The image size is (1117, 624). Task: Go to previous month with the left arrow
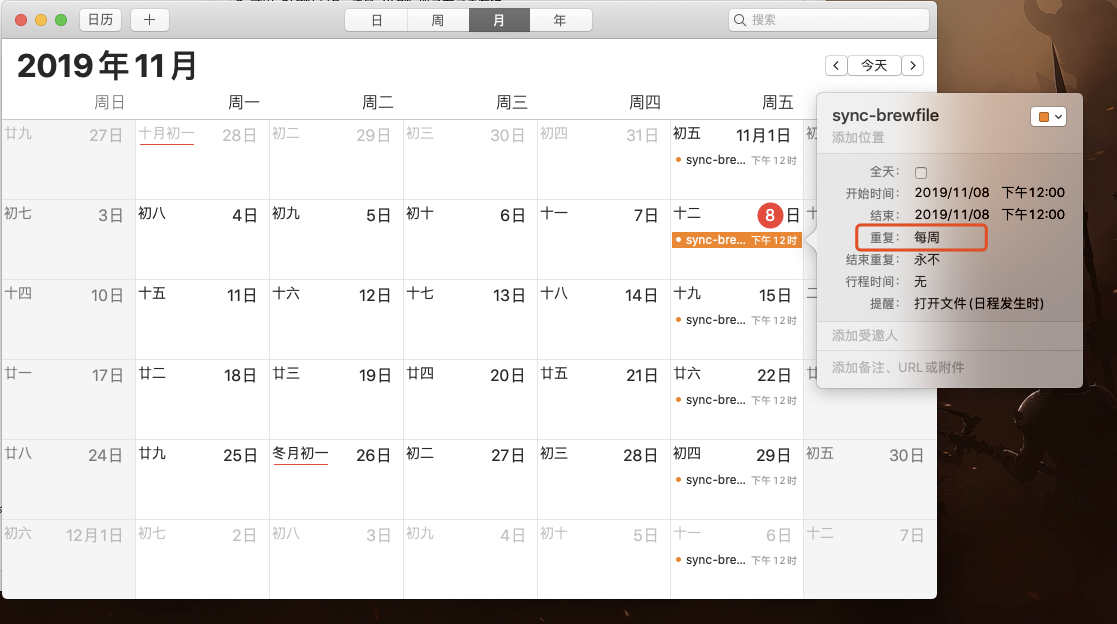pyautogui.click(x=836, y=65)
